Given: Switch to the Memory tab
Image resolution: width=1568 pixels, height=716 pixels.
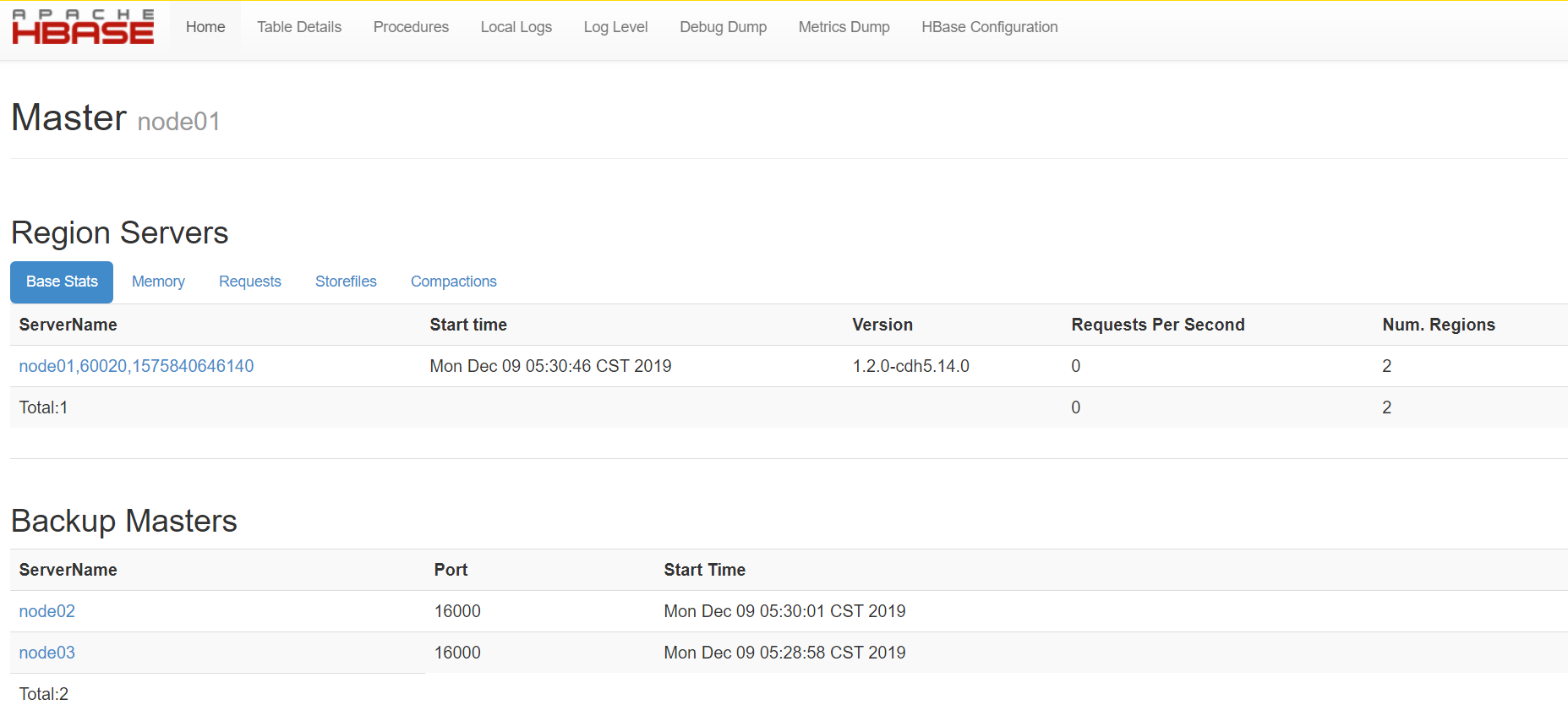Looking at the screenshot, I should [x=158, y=281].
